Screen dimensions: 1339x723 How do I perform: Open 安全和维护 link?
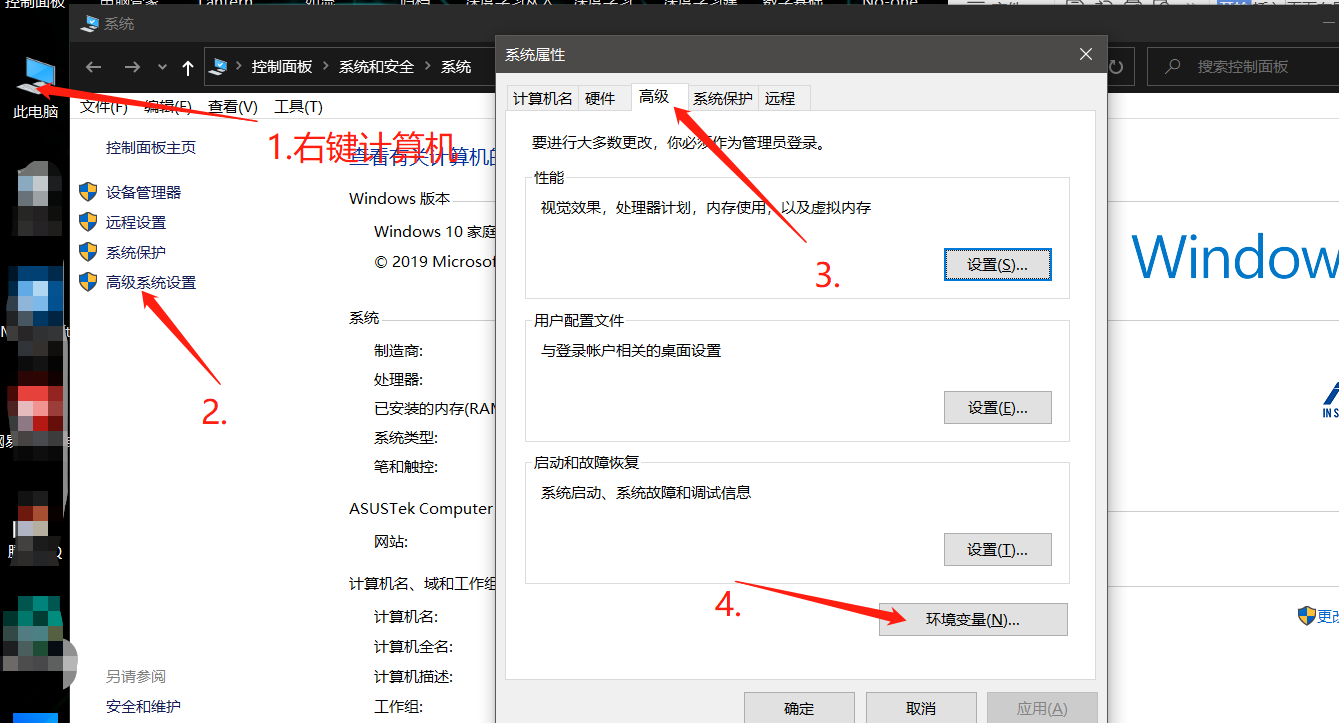144,707
